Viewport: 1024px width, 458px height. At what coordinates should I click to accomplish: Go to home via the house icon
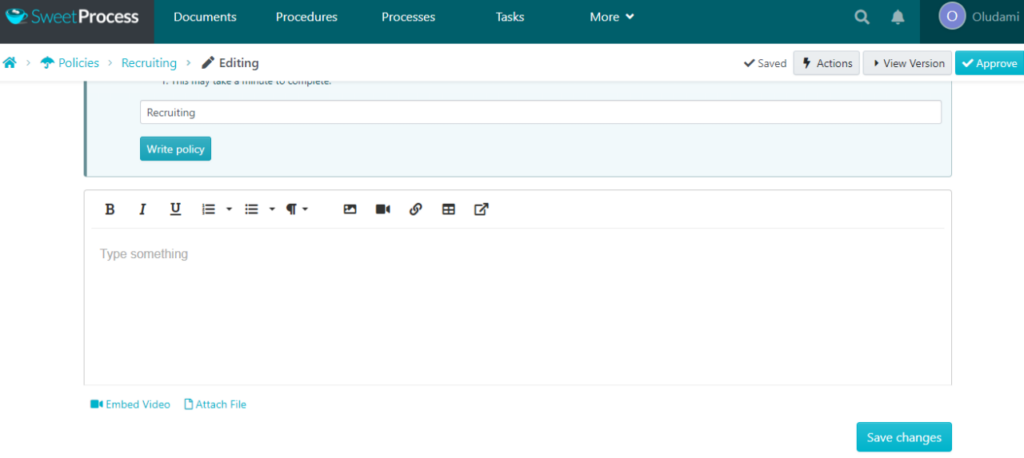(10, 63)
